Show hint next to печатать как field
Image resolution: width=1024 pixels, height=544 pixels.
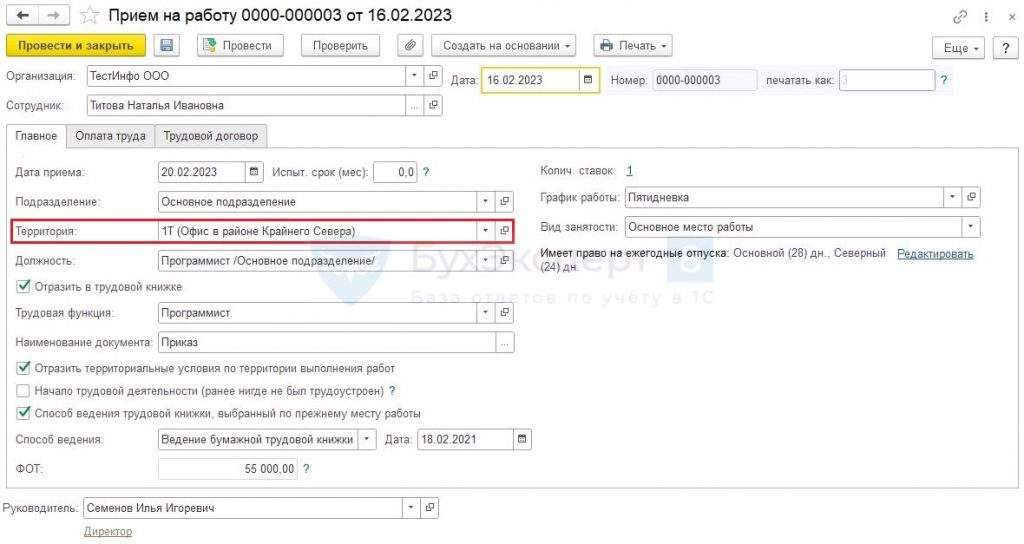point(944,80)
